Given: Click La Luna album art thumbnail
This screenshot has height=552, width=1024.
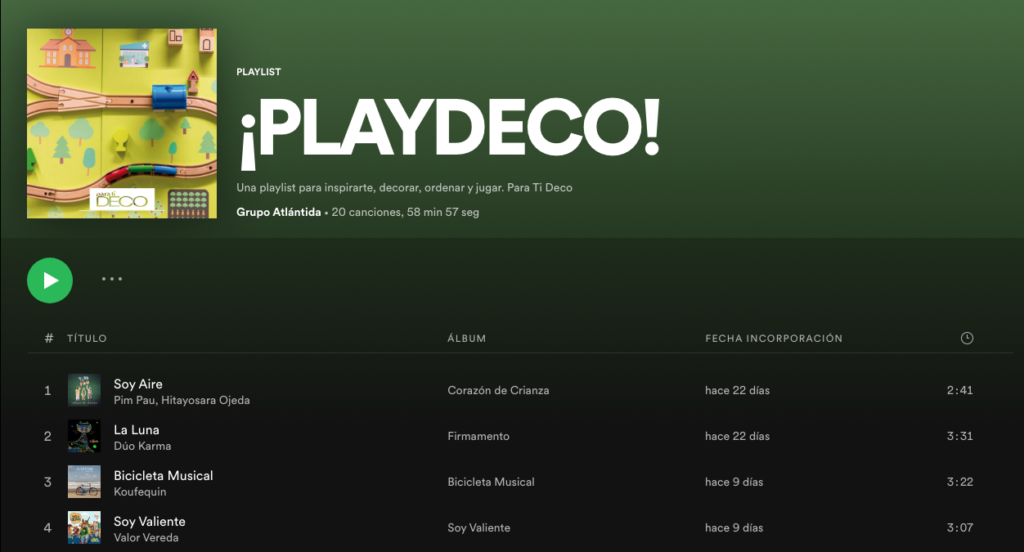Looking at the screenshot, I should 84,436.
